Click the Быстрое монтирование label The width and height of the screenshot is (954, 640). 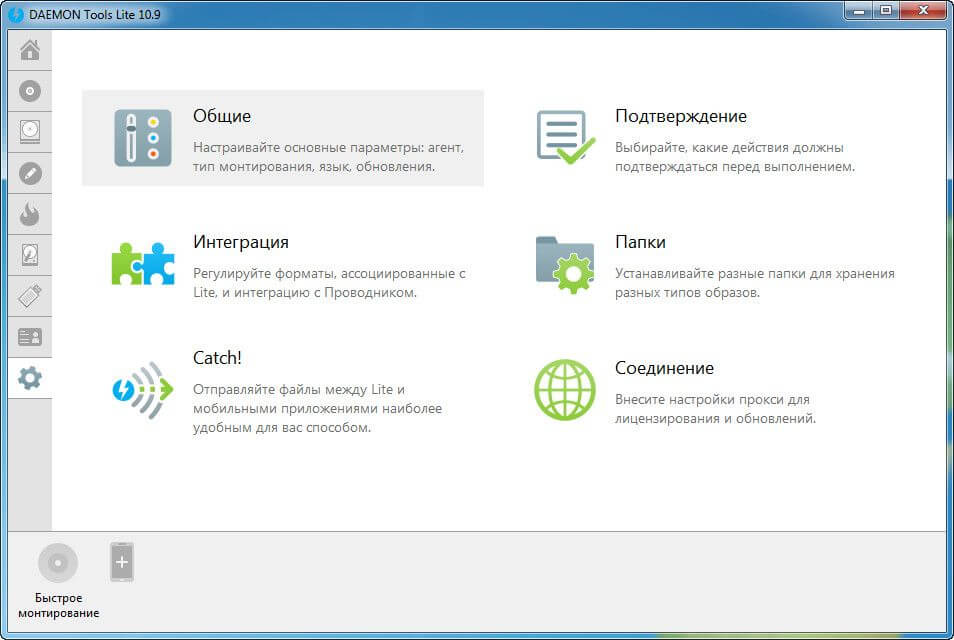pos(58,605)
